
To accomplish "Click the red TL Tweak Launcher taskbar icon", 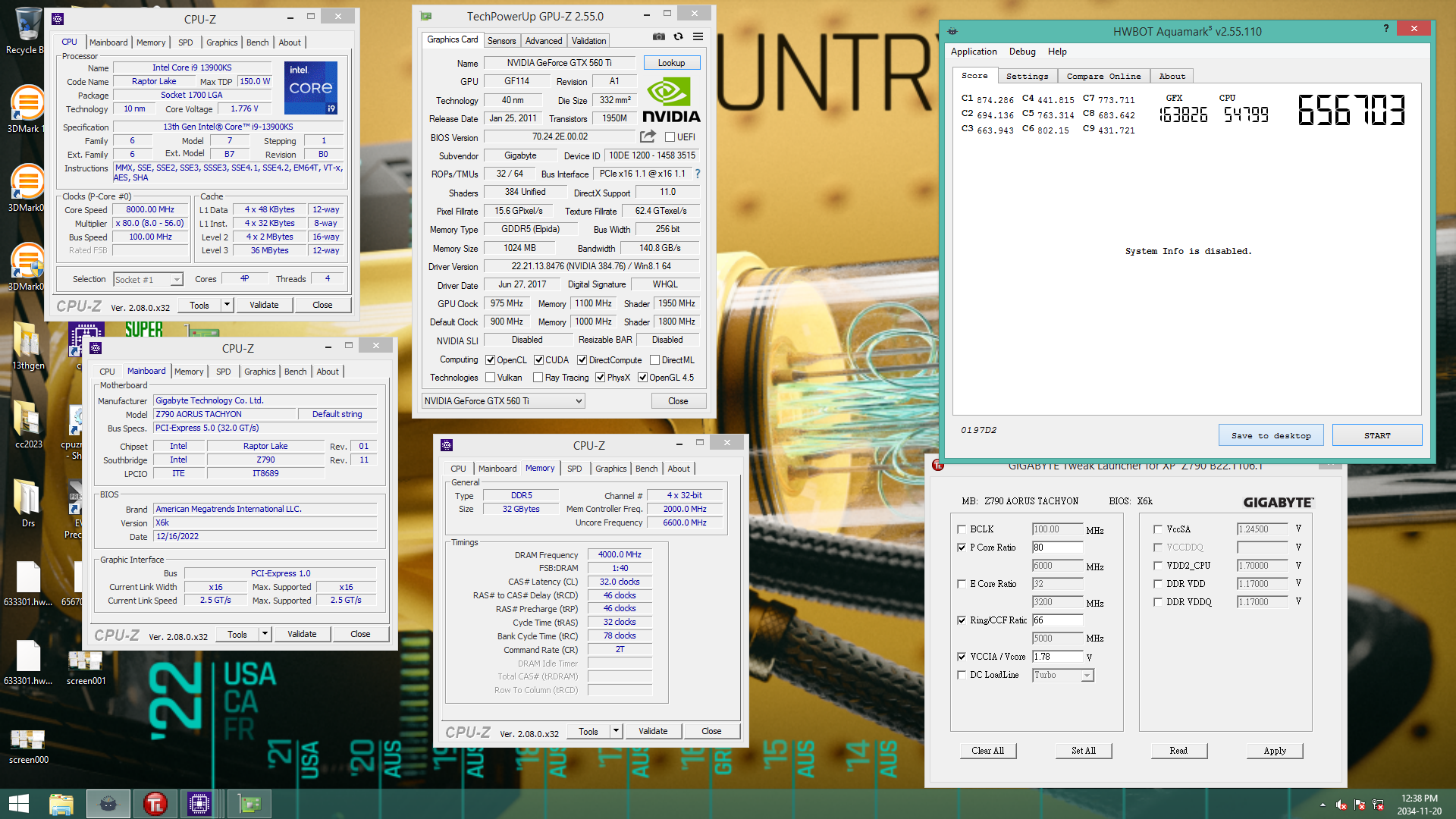I will point(155,804).
